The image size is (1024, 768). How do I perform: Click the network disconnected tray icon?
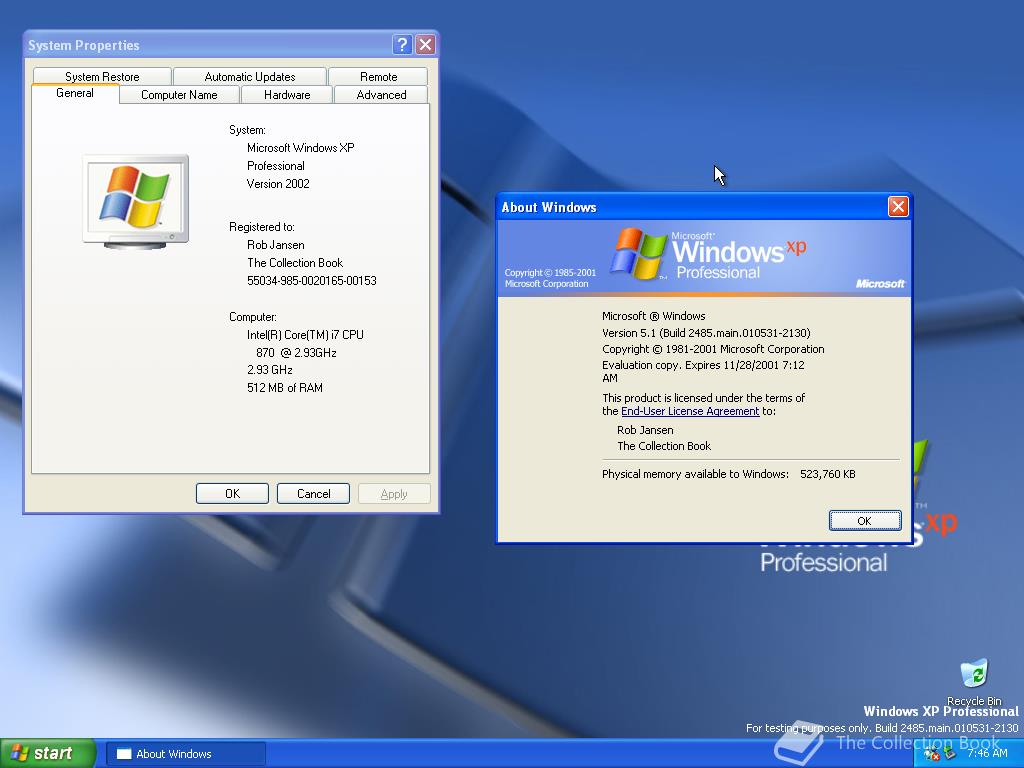pyautogui.click(x=932, y=754)
